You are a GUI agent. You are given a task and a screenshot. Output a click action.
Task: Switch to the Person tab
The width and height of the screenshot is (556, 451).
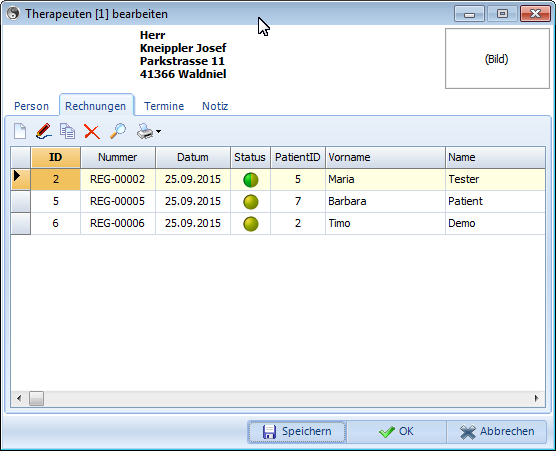(x=31, y=106)
